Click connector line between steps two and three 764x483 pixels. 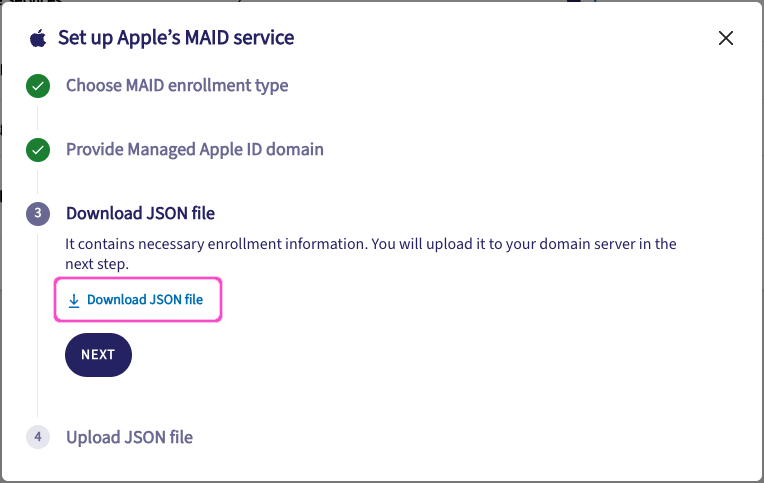click(38, 182)
